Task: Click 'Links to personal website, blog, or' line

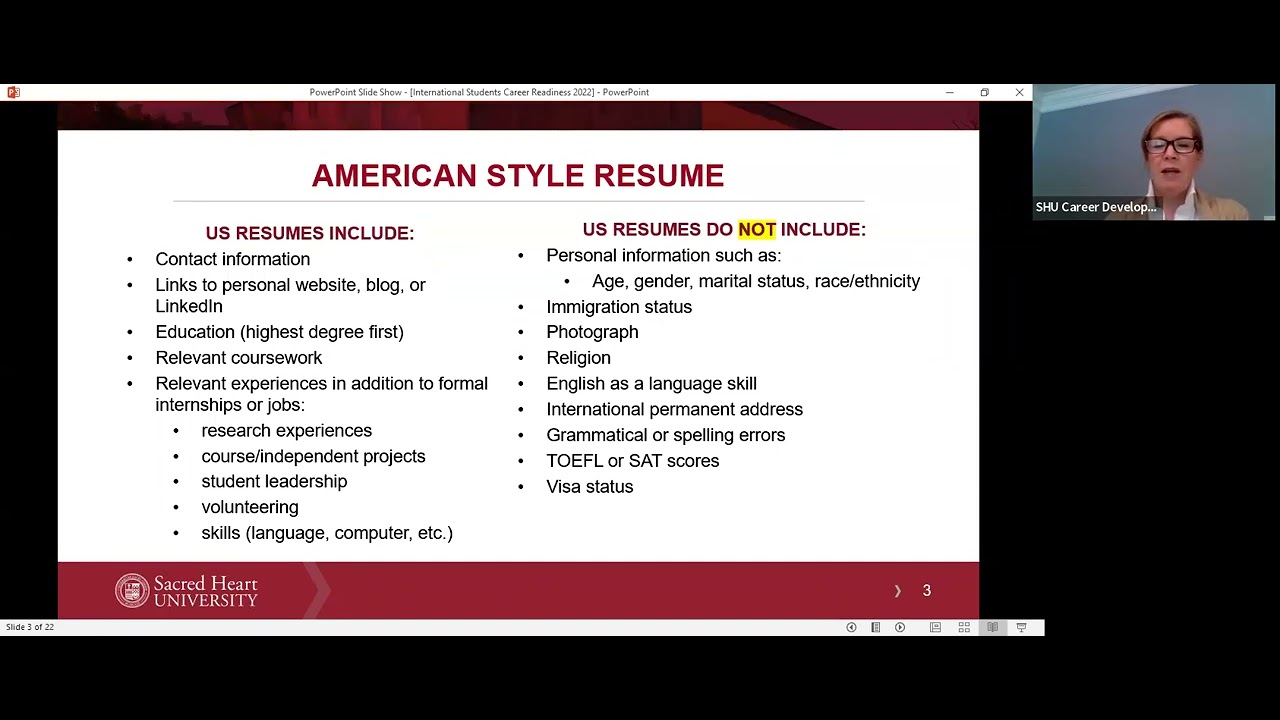Action: [x=290, y=285]
